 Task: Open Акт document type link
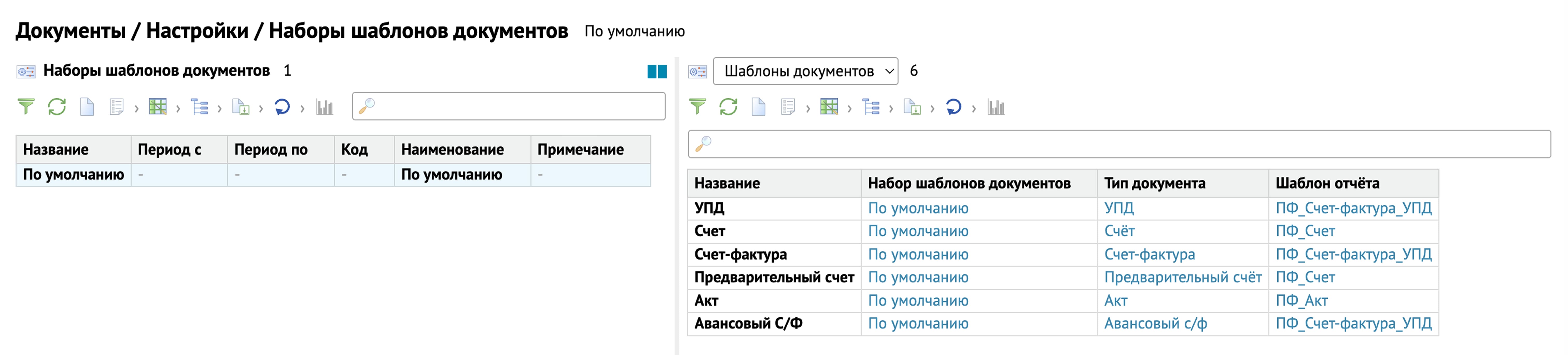coord(1116,301)
